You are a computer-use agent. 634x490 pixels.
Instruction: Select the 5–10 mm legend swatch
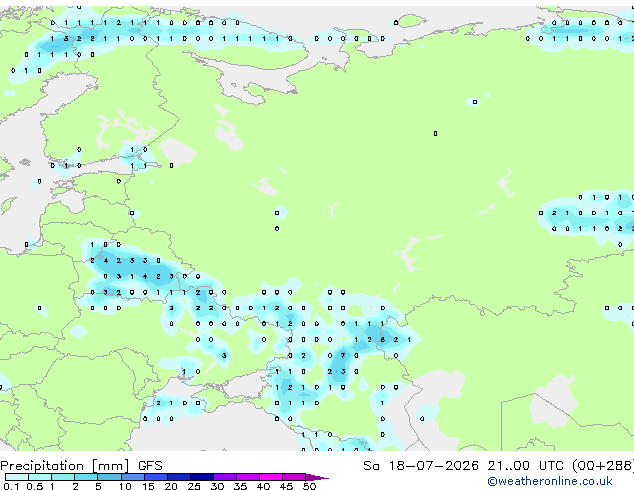pos(109,477)
